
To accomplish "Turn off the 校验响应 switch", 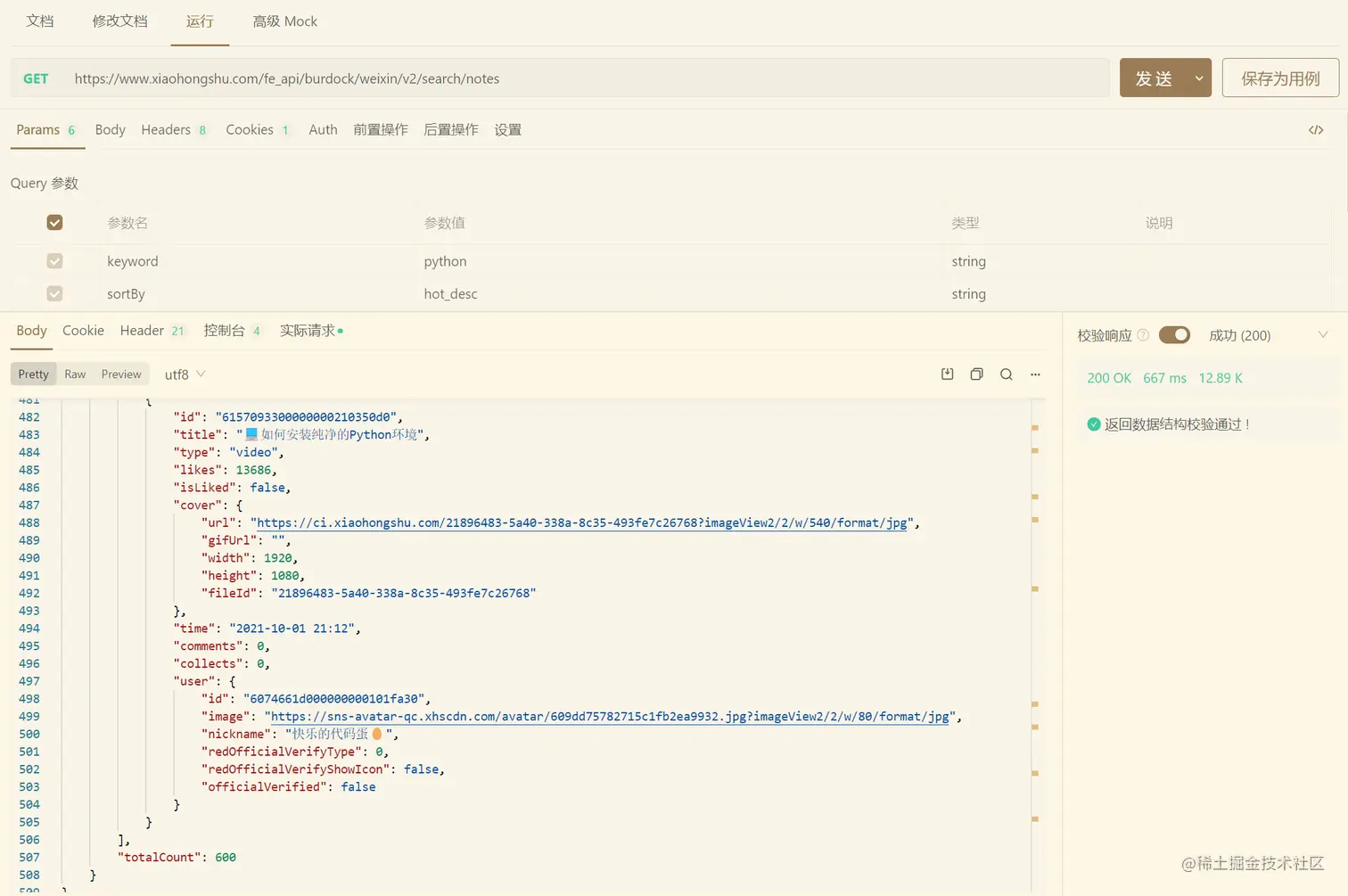I will tap(1174, 335).
